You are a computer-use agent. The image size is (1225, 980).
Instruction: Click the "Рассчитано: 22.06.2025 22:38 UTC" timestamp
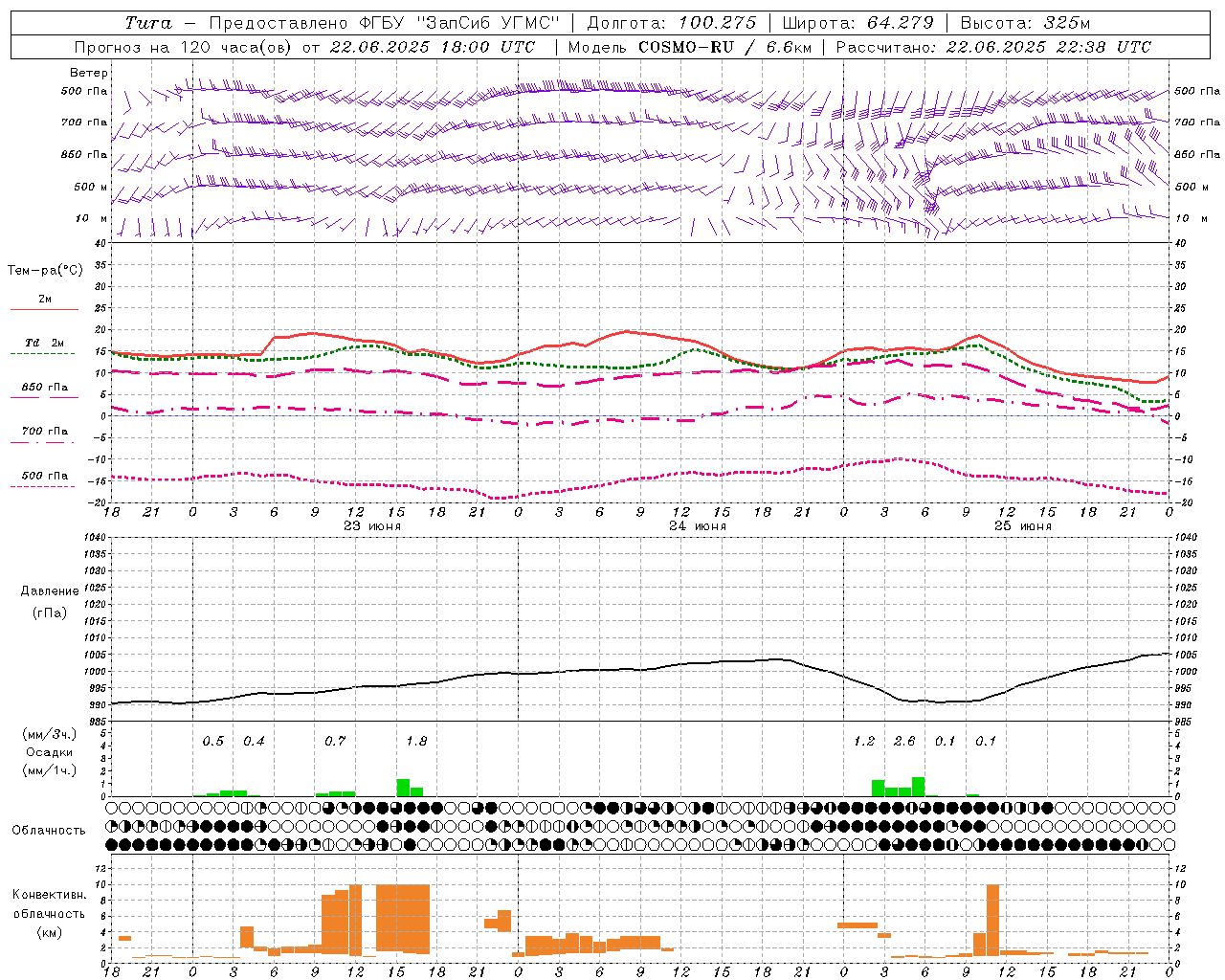point(993,47)
